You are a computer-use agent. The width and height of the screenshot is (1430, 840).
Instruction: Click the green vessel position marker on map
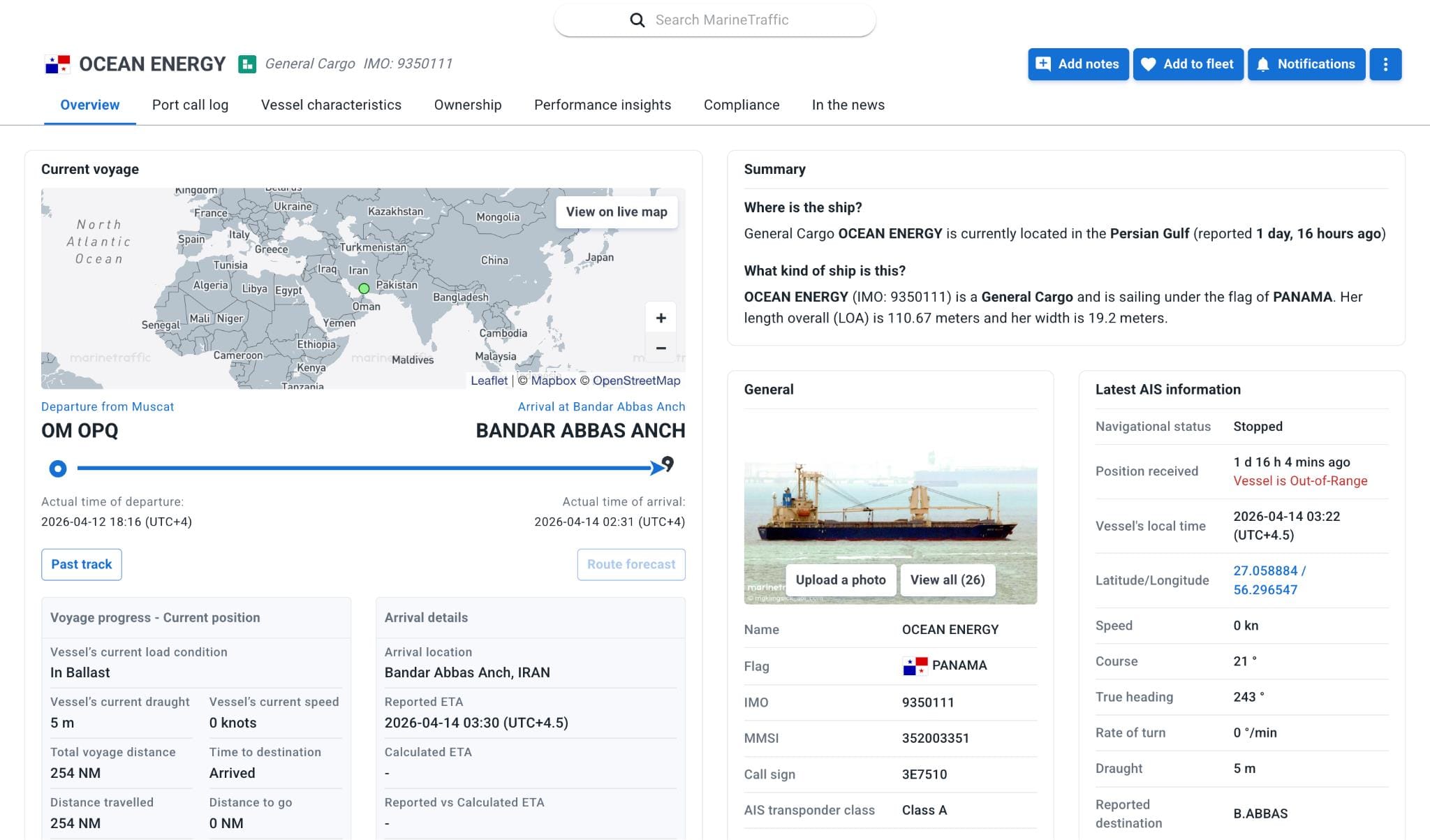(x=364, y=288)
